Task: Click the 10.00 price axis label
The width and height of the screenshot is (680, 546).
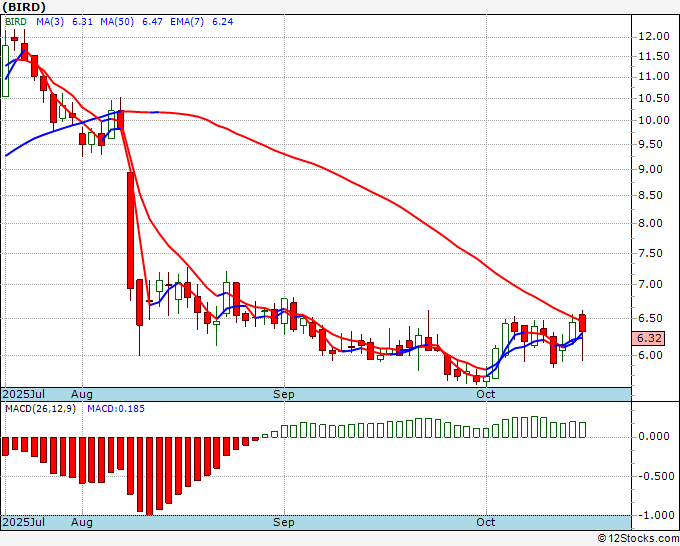Action: point(654,121)
